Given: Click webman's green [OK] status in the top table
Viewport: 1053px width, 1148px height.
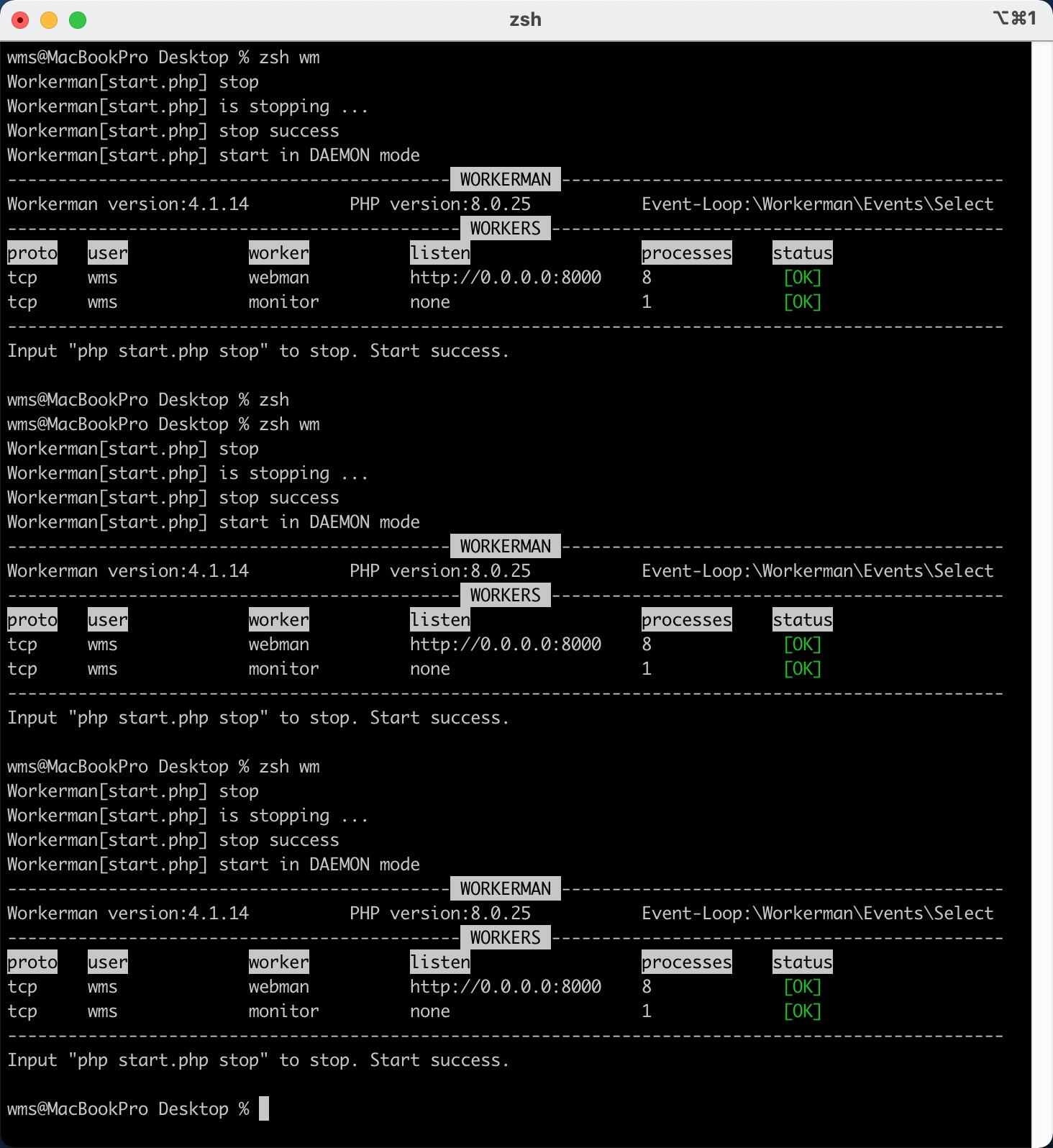Looking at the screenshot, I should click(803, 278).
